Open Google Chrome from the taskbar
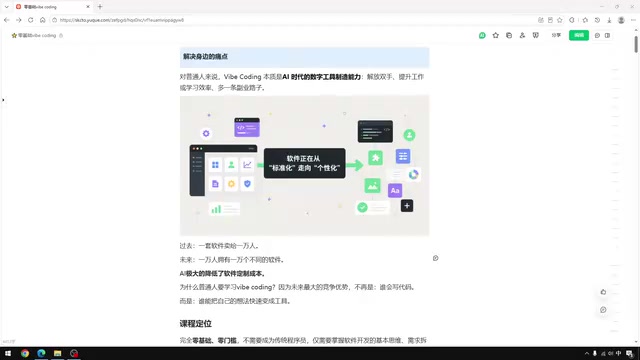 pyautogui.click(x=25, y=353)
